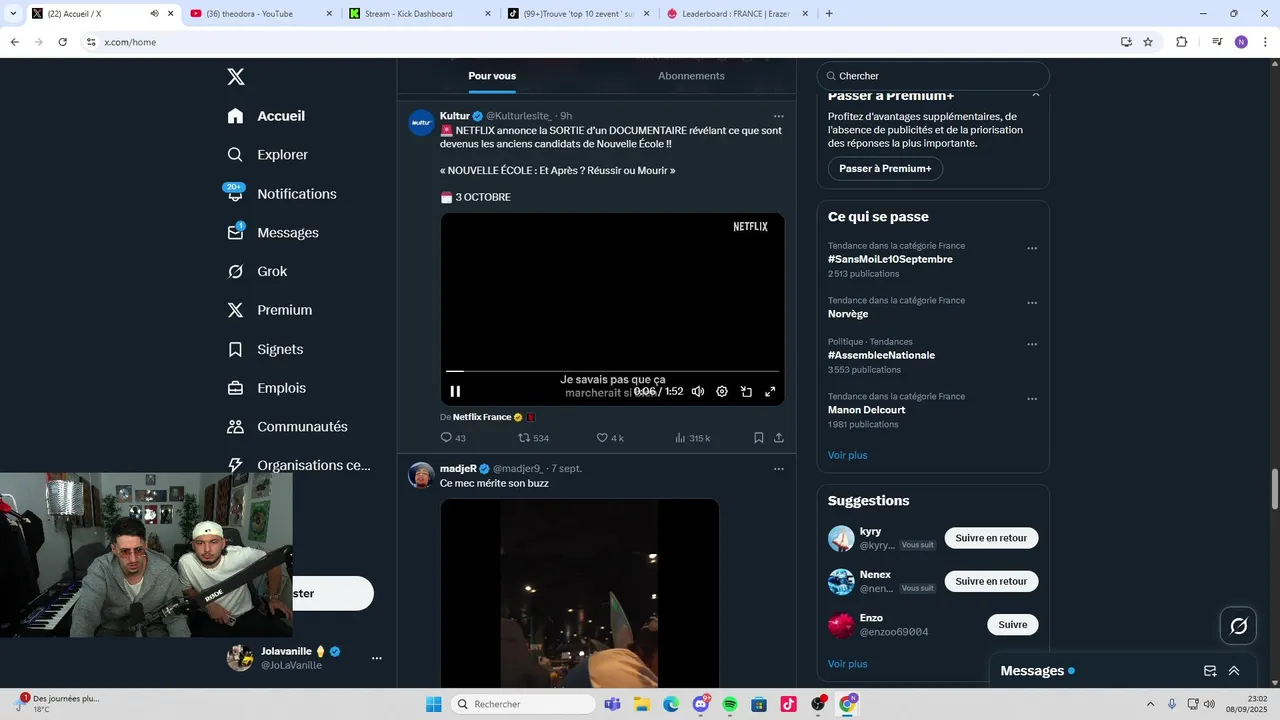Seek on the Netflix video progress bar

(612, 371)
